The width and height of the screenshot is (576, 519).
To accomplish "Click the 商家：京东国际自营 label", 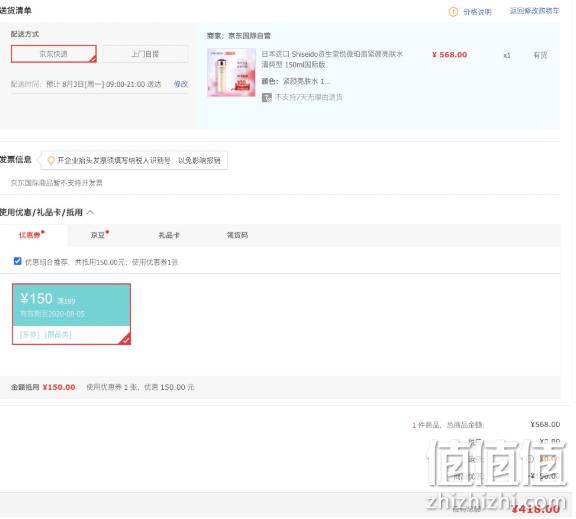I will pos(239,36).
